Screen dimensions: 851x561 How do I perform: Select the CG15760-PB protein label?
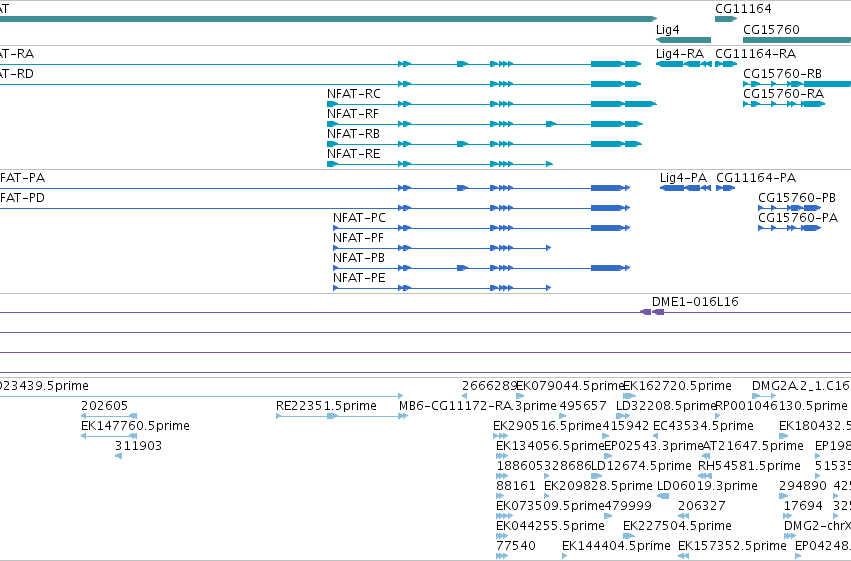(797, 198)
